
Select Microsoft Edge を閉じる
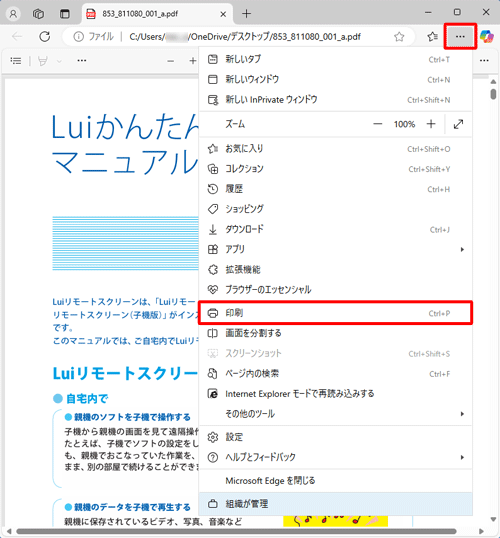[x=335, y=481]
